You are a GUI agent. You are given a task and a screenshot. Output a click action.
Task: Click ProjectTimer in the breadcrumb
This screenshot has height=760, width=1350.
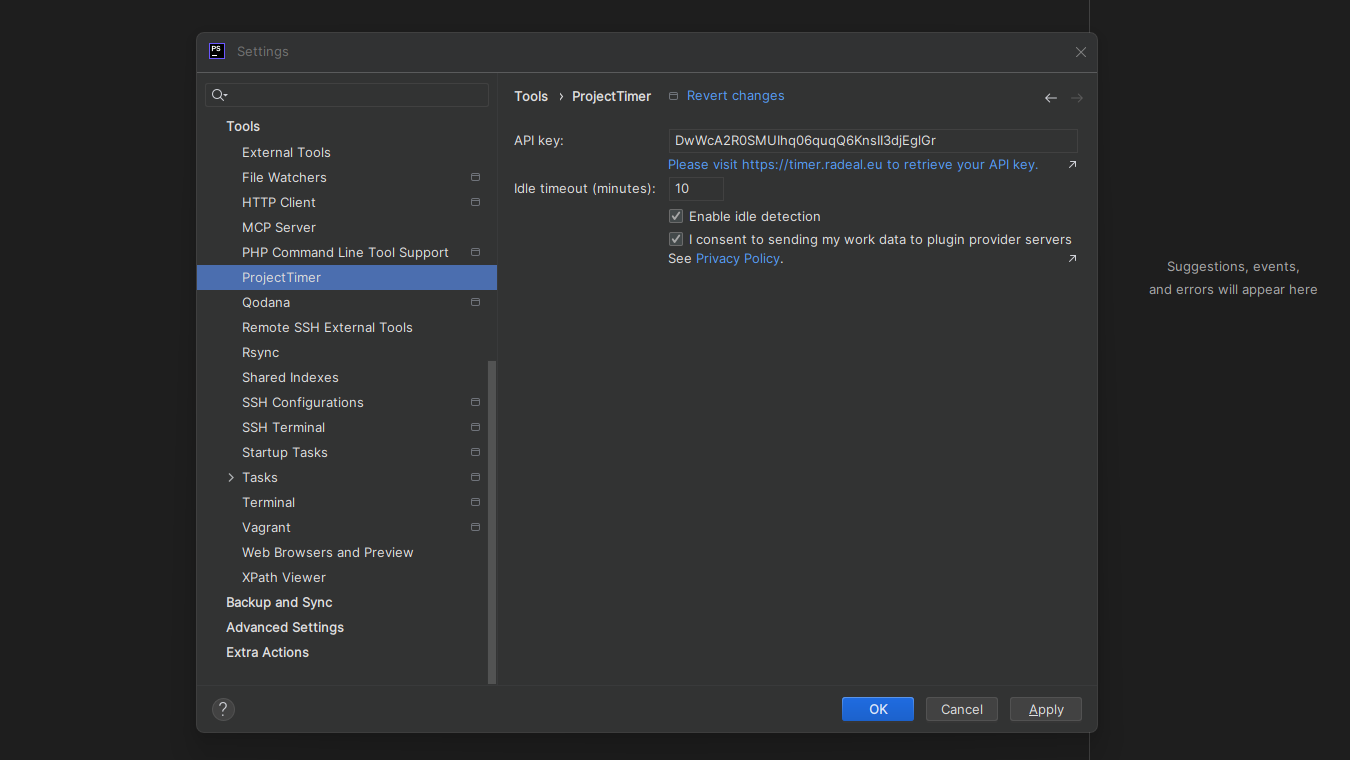611,96
